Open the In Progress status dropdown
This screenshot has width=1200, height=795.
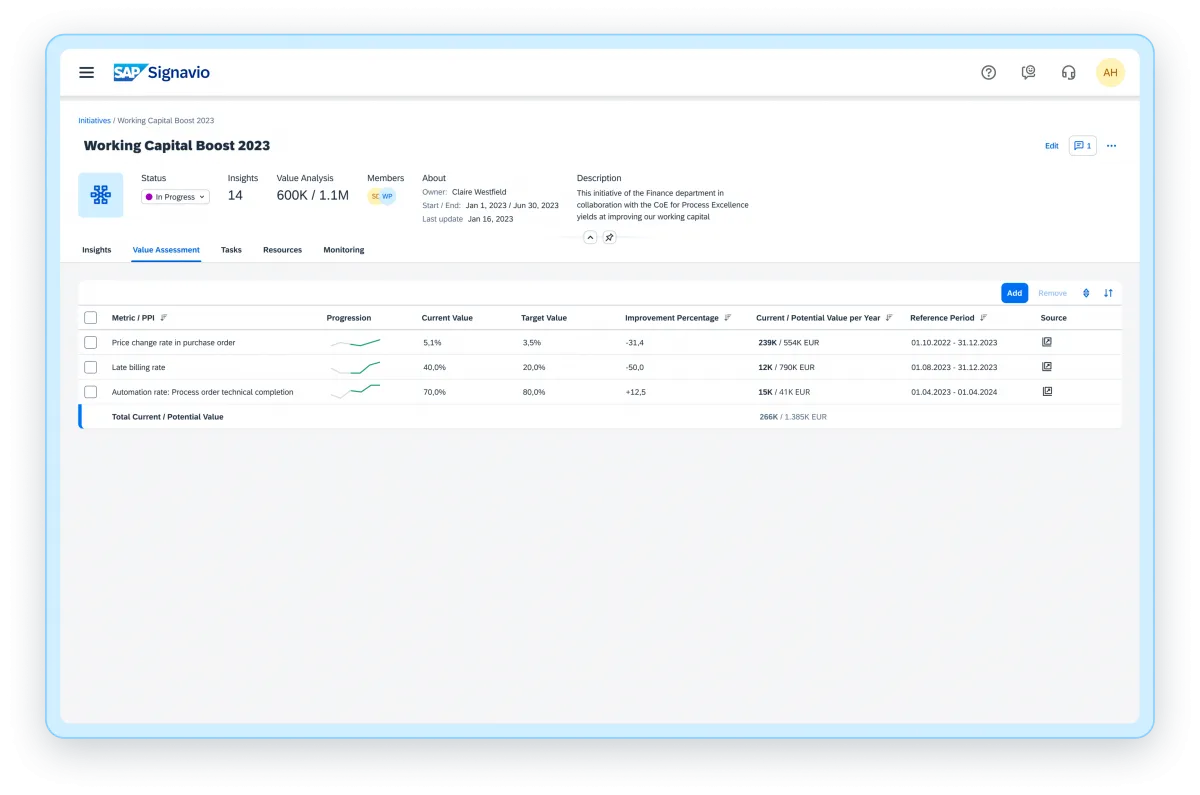pyautogui.click(x=175, y=197)
